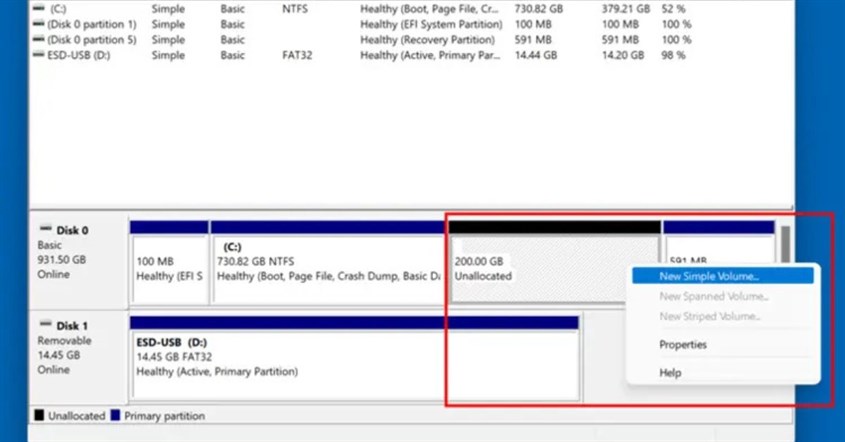This screenshot has height=442, width=845.
Task: Click the Disk 0 partition 5 volume icon
Action: (38, 39)
